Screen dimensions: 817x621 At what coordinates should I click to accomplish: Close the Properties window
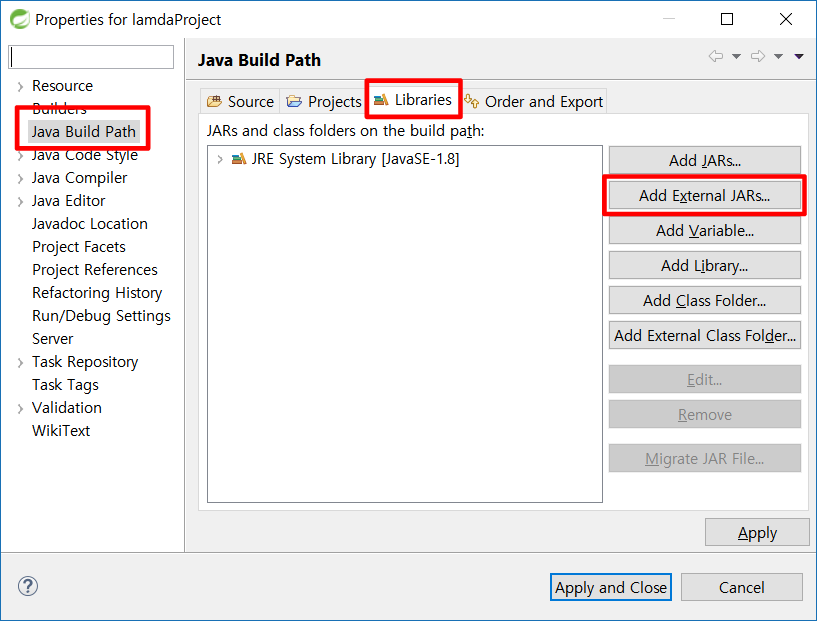click(x=786, y=19)
